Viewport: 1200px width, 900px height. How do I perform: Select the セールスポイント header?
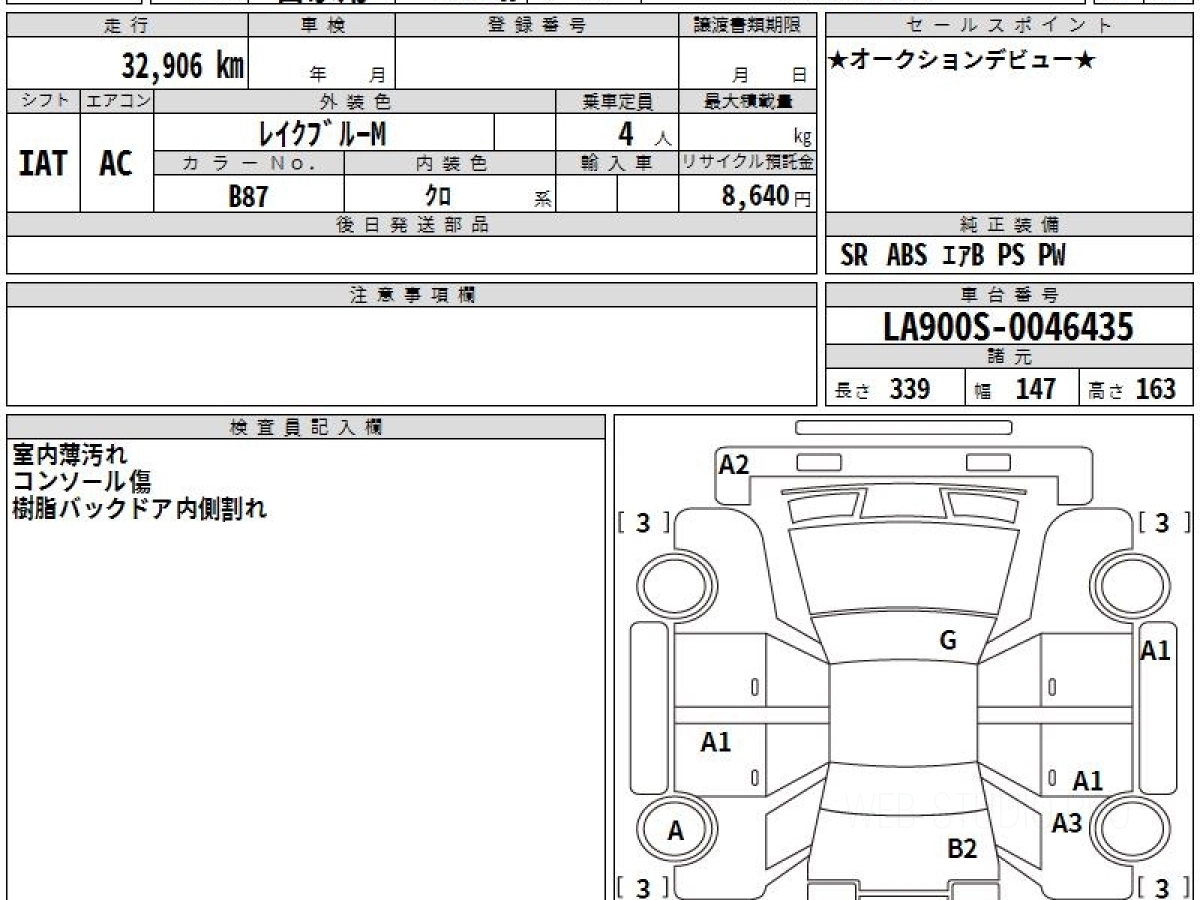point(1009,26)
